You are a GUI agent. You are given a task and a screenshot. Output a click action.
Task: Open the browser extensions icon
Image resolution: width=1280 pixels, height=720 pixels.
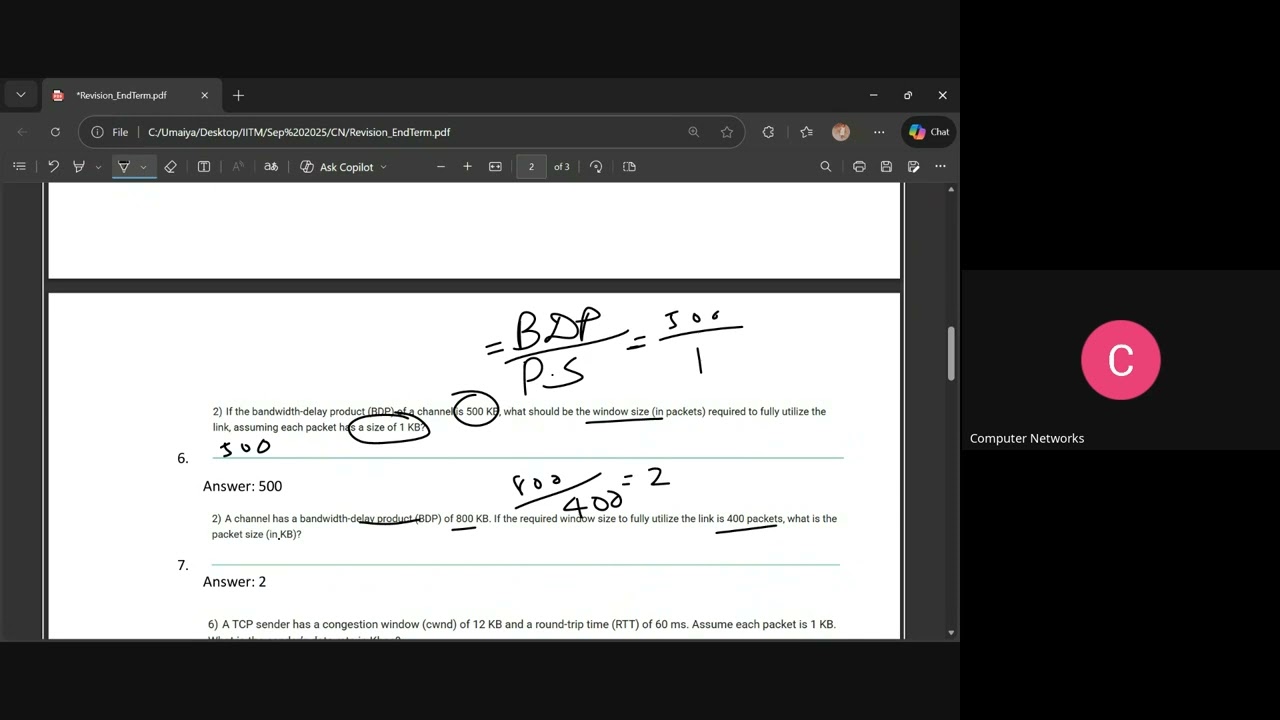(x=768, y=132)
